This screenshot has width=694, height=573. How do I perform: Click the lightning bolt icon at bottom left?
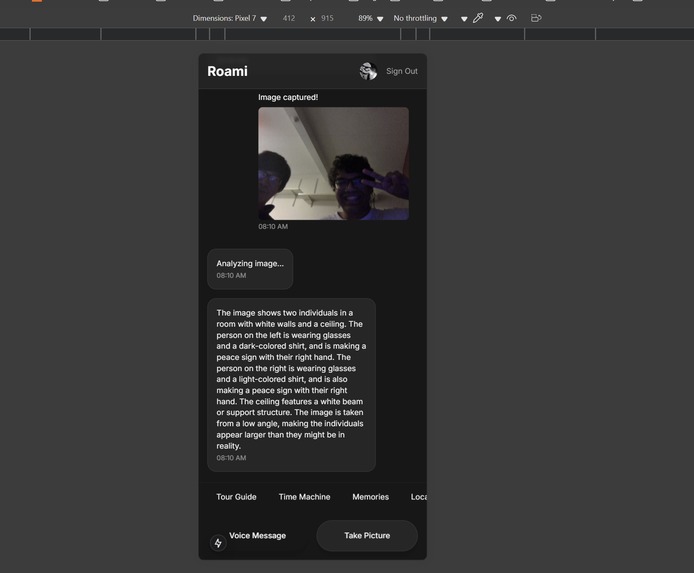click(218, 543)
